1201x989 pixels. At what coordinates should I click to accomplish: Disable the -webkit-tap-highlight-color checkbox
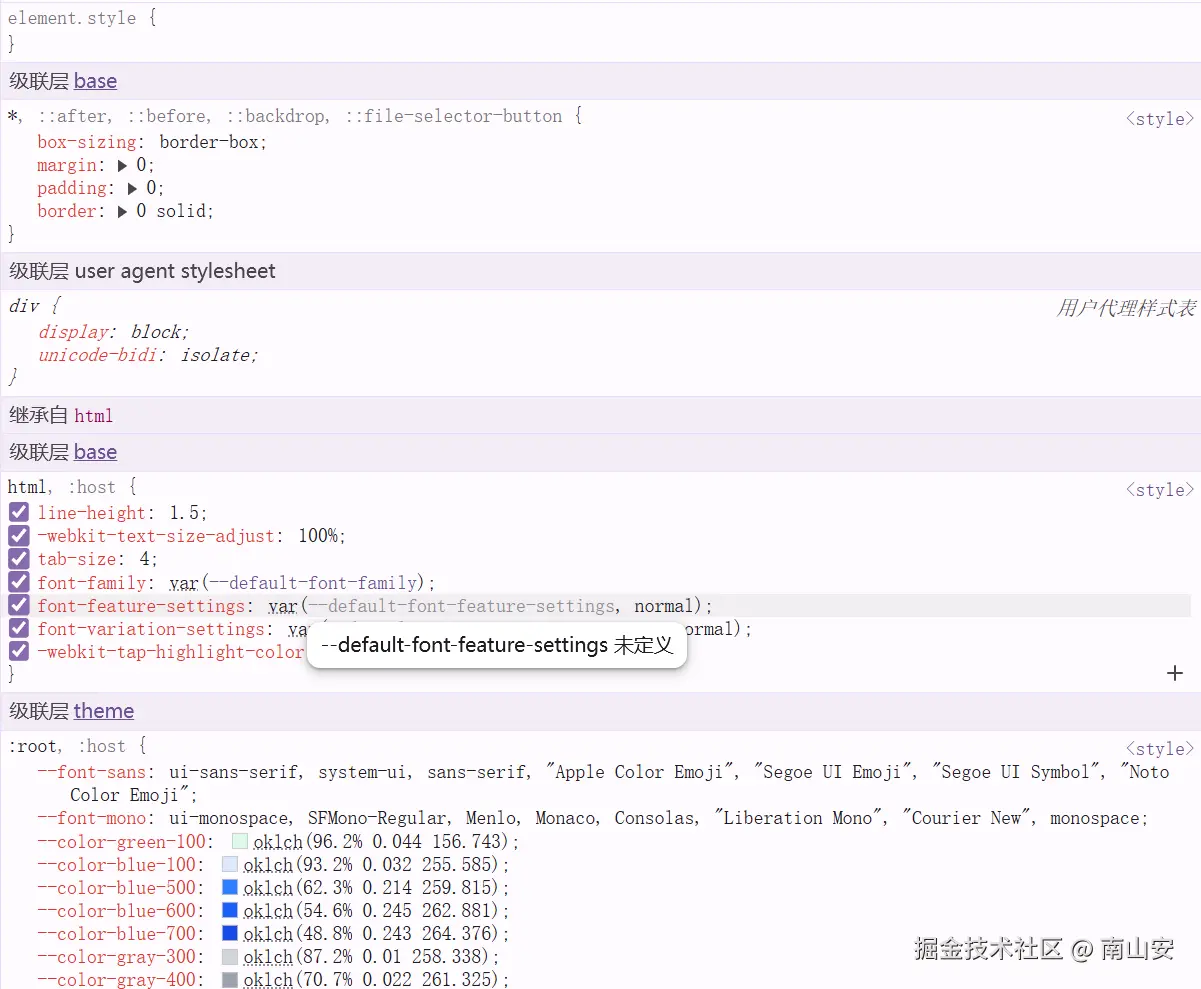[x=19, y=652]
